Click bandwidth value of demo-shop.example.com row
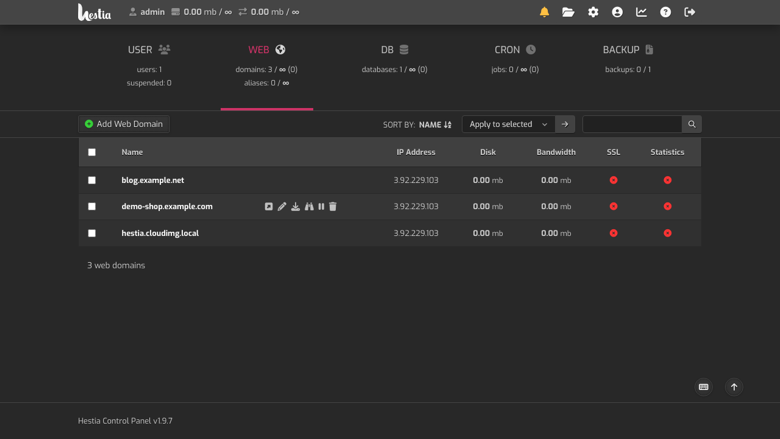The height and width of the screenshot is (439, 780). tap(556, 206)
